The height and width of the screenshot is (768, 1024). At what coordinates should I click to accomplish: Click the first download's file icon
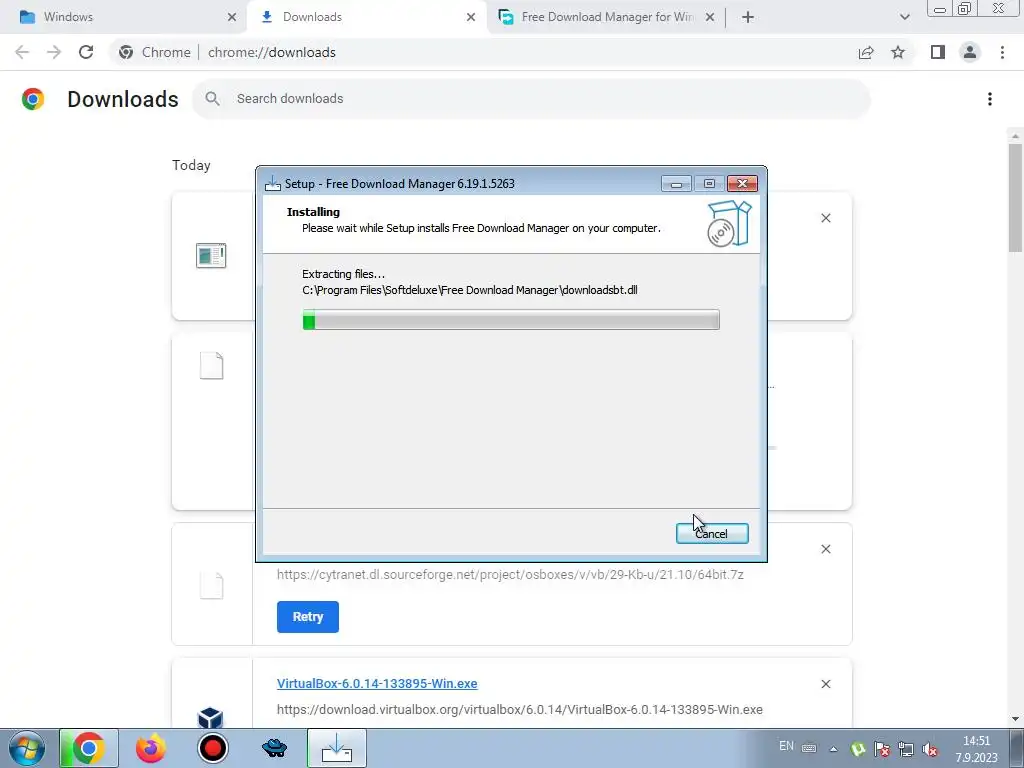coord(211,255)
